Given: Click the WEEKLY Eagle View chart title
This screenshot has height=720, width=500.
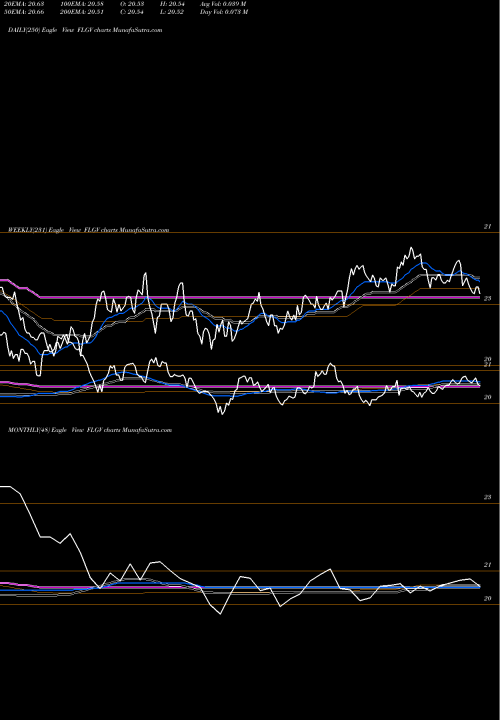Looking at the screenshot, I should (89, 230).
